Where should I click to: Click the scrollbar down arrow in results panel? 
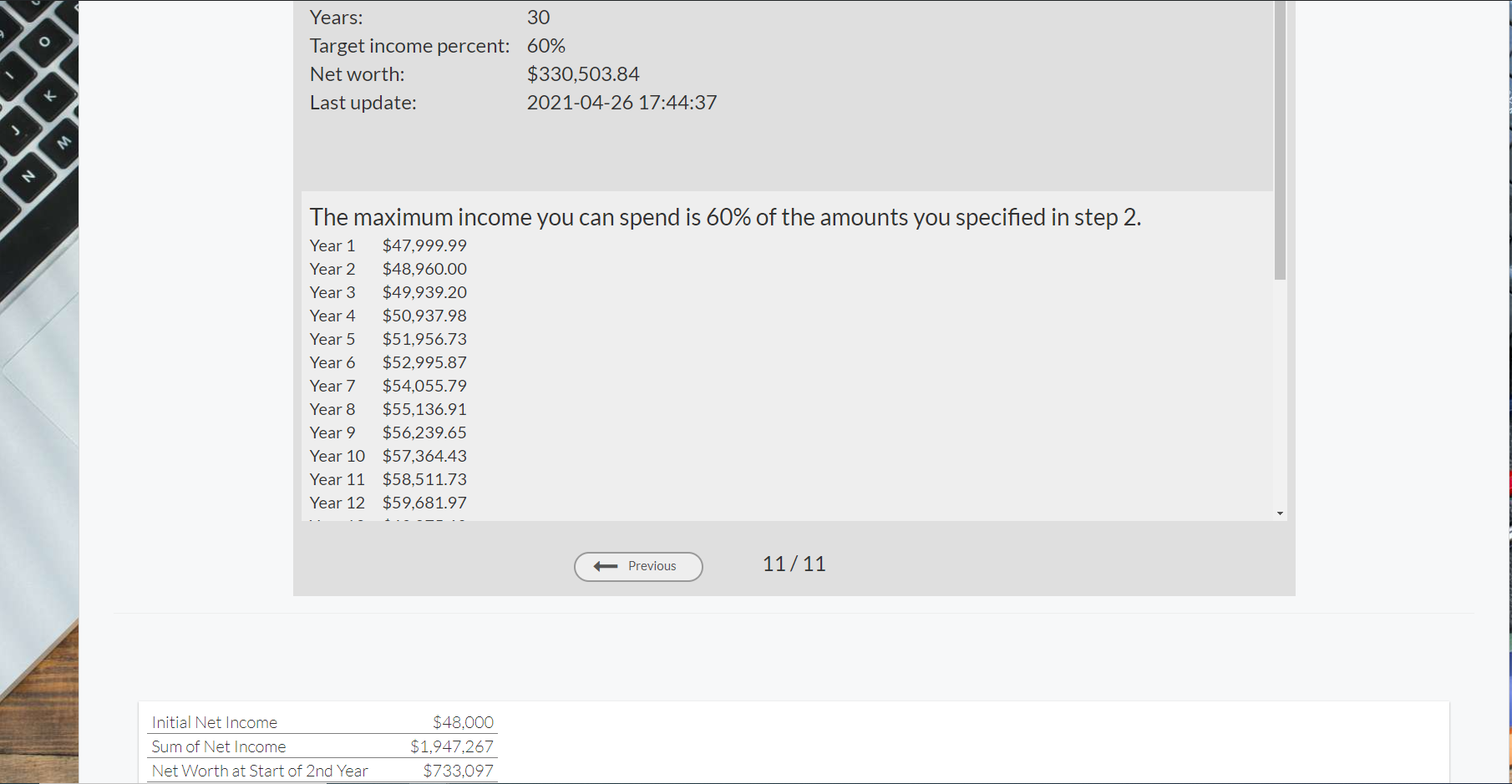pyautogui.click(x=1280, y=513)
